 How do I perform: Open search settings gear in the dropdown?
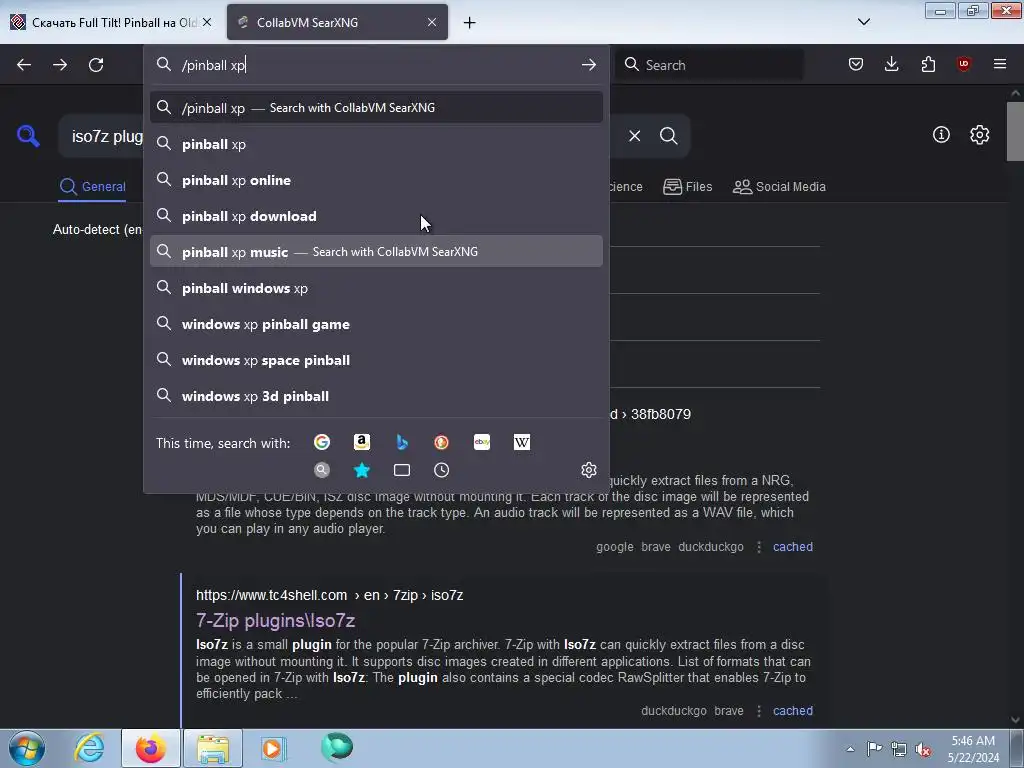[x=588, y=470]
